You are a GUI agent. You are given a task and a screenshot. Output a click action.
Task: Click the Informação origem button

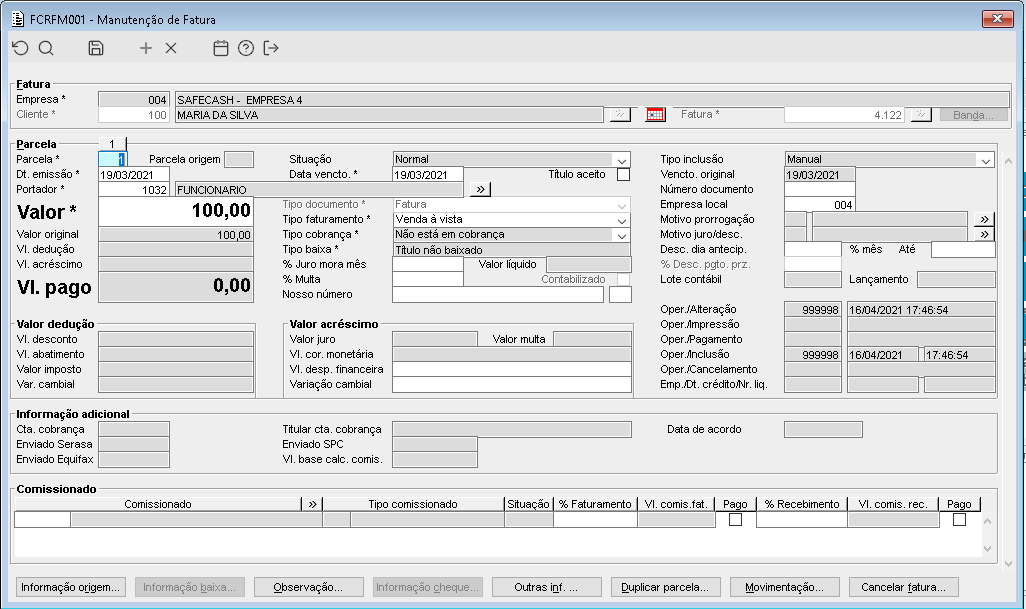coord(71,587)
